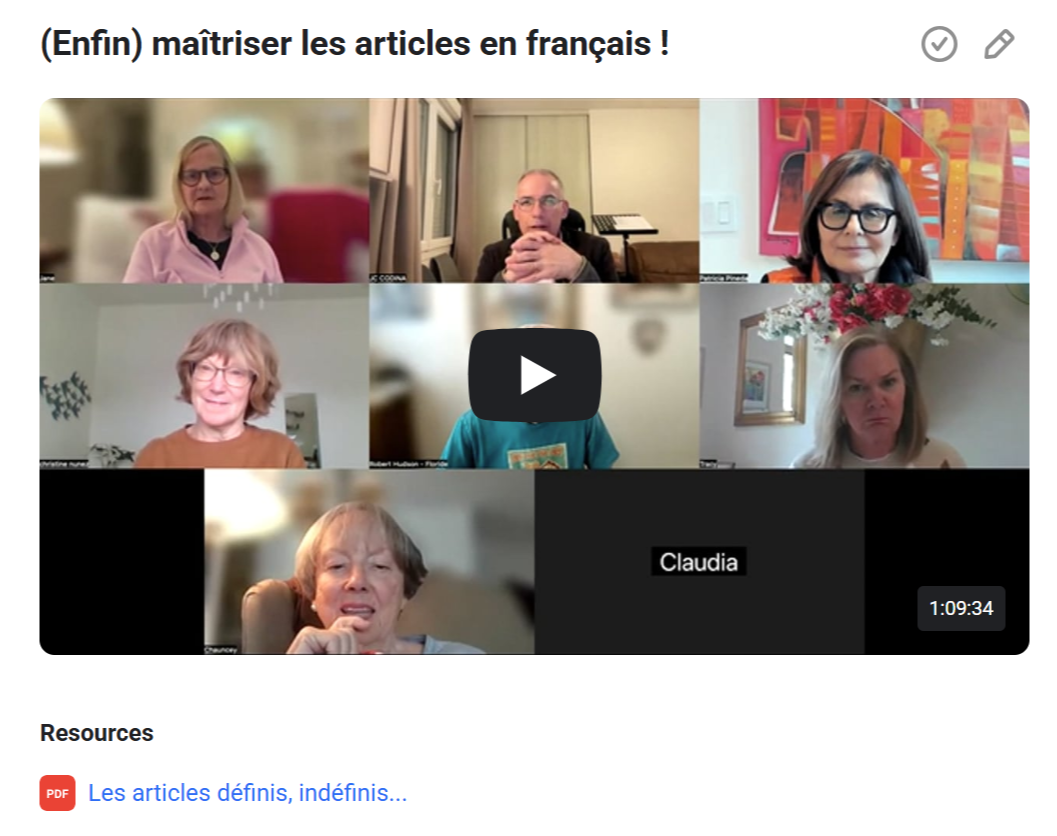Select the bottom tile with person resting chin on hand

click(369, 562)
